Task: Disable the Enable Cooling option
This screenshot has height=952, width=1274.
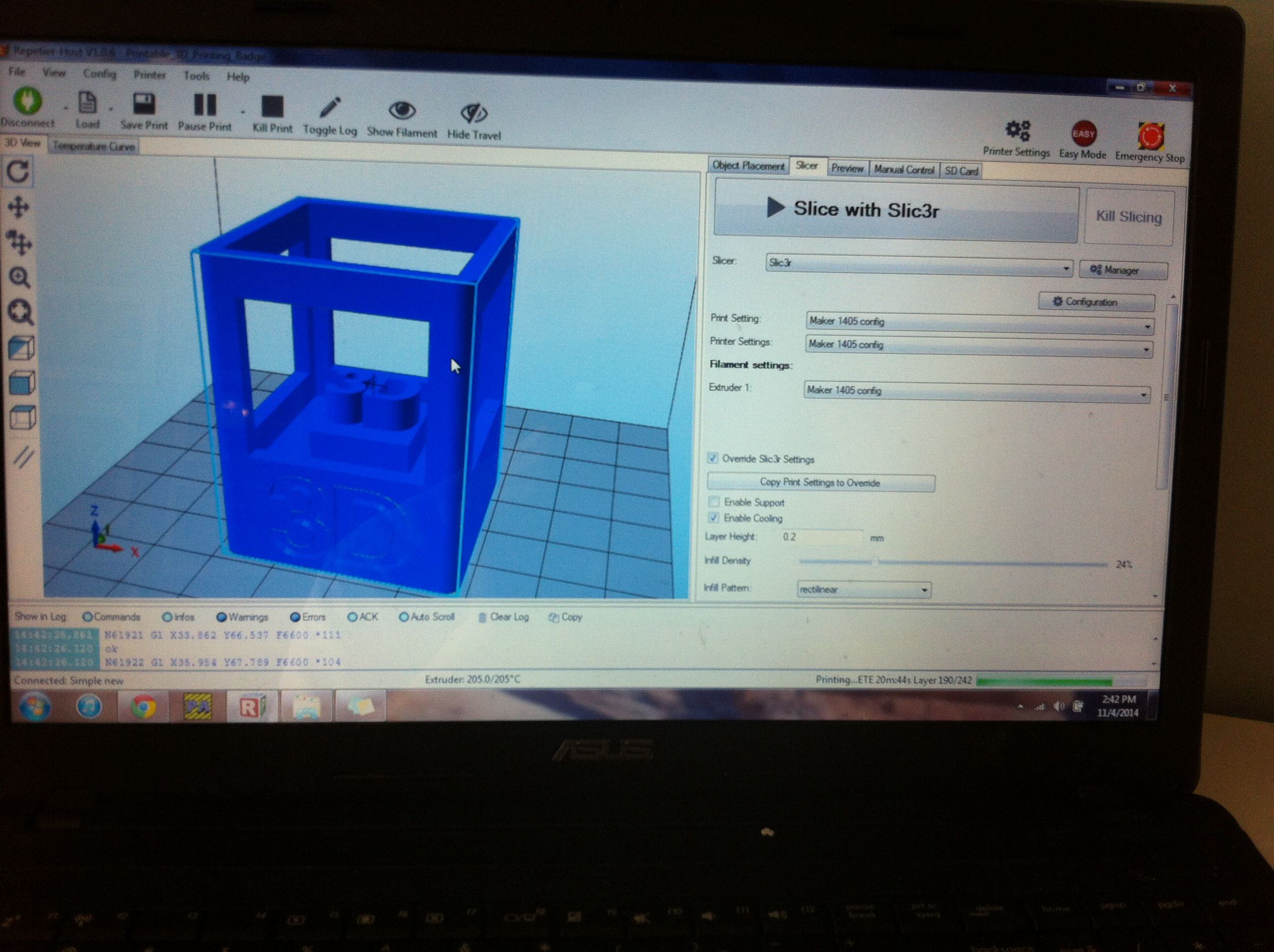Action: click(x=713, y=518)
